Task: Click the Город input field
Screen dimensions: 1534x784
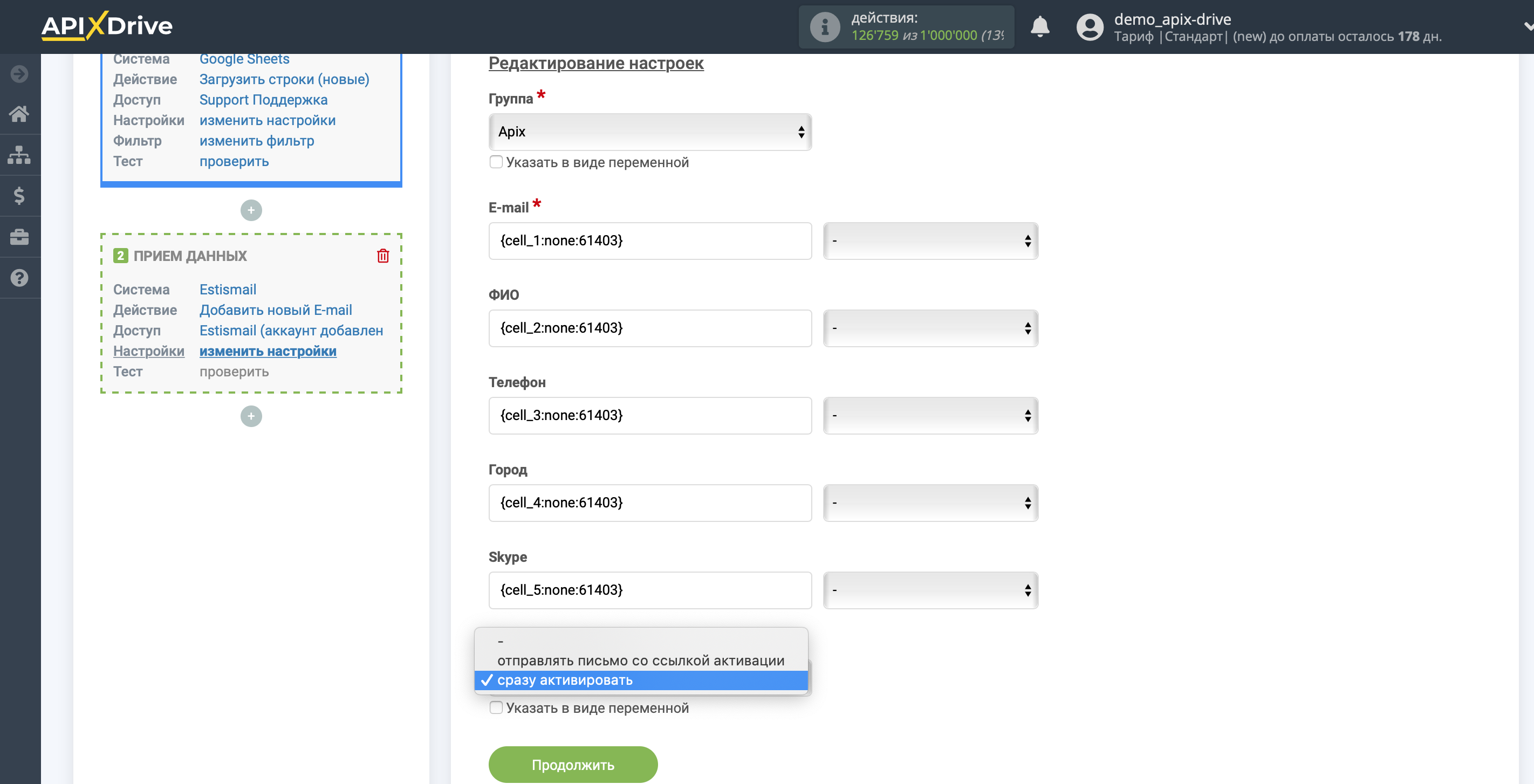Action: pos(650,503)
